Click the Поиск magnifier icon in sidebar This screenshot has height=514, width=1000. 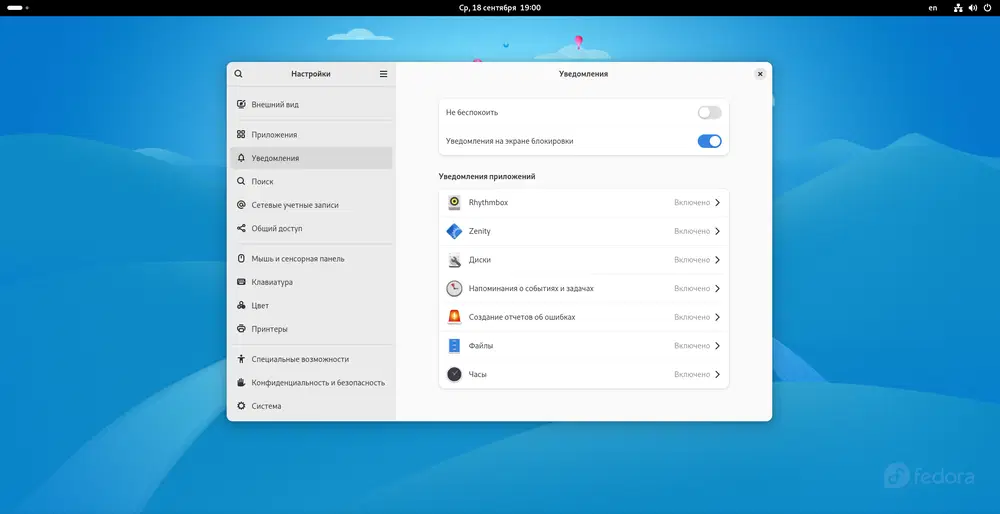tap(241, 181)
